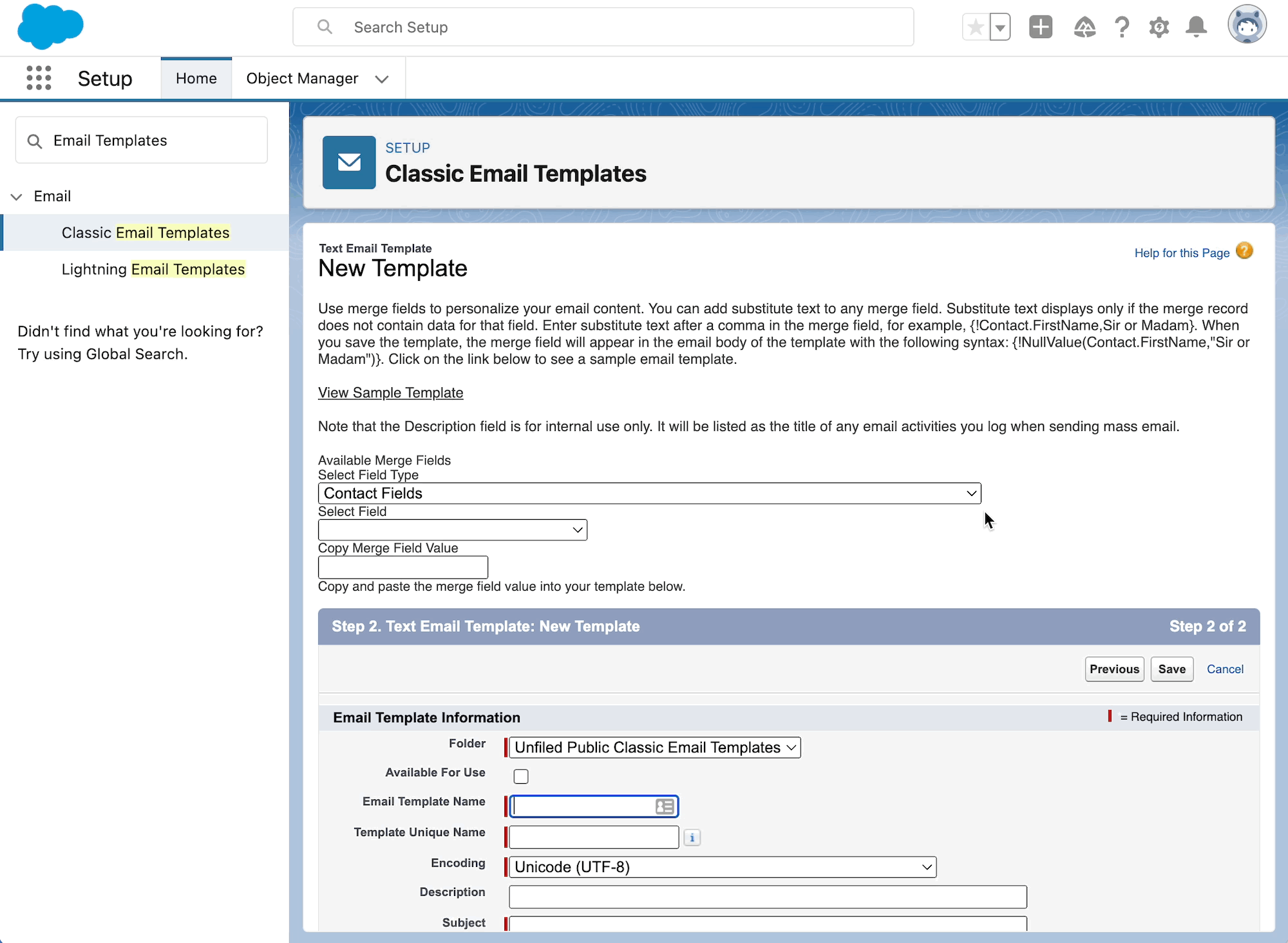
Task: Open the favorites list dropdown arrow
Action: click(1000, 27)
